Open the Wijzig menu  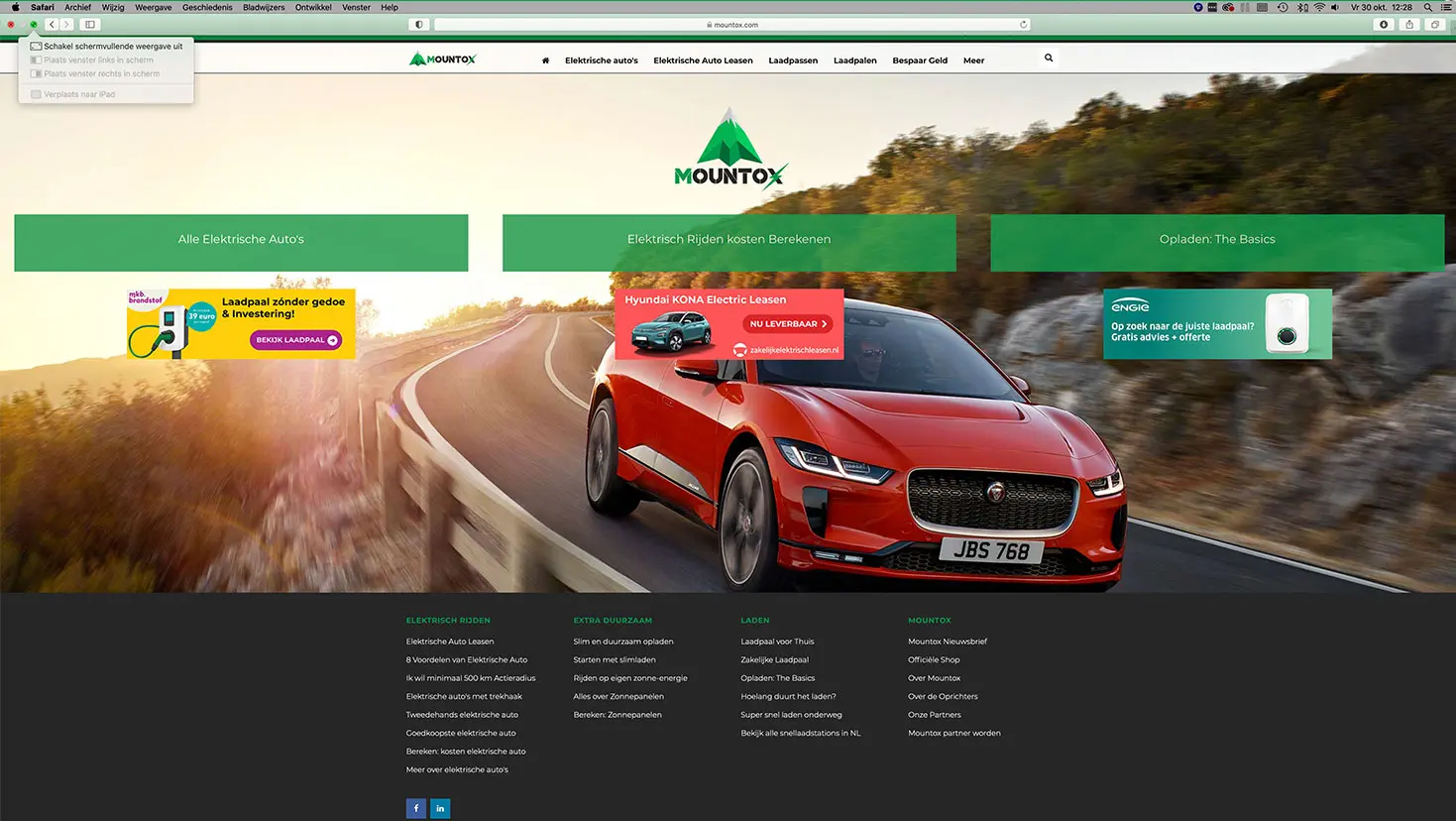[113, 7]
